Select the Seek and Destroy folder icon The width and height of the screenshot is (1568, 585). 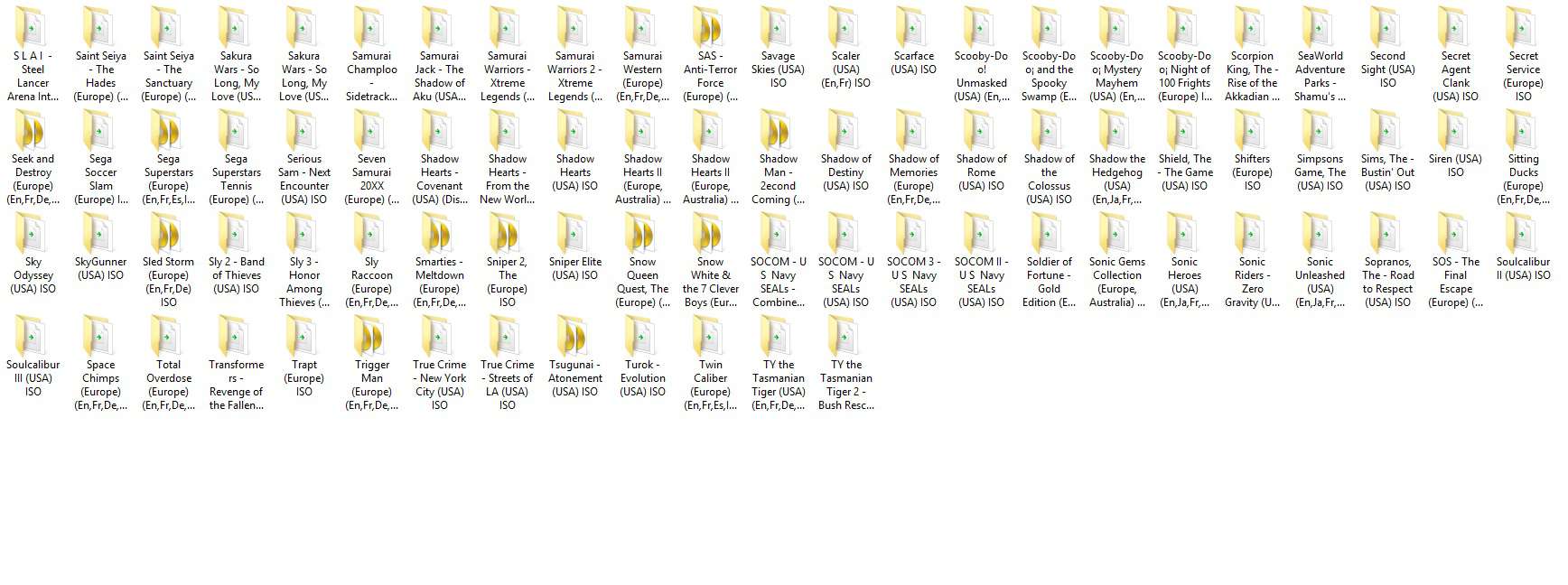33,129
